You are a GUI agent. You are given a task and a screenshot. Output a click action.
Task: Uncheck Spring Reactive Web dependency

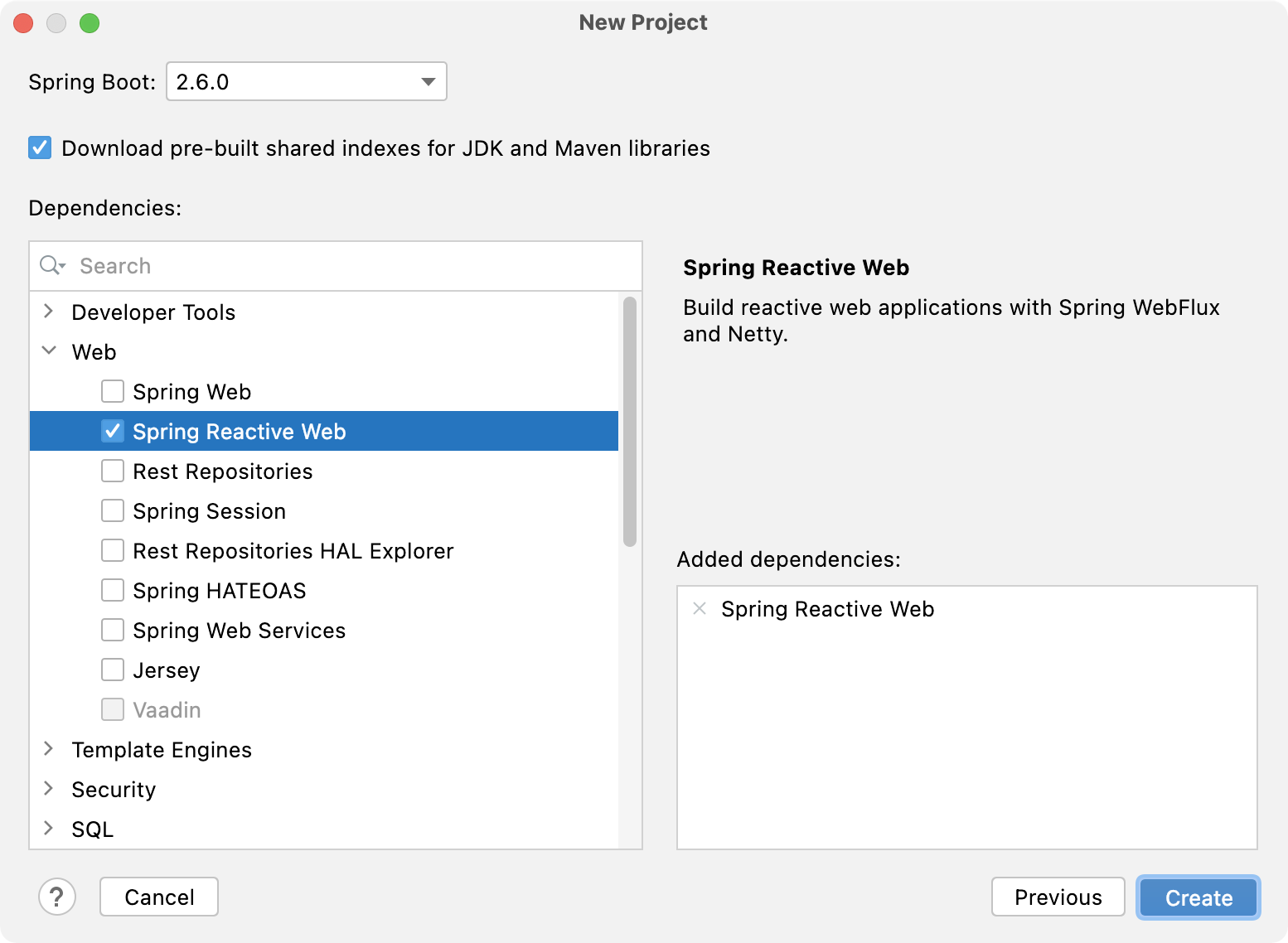(x=113, y=431)
